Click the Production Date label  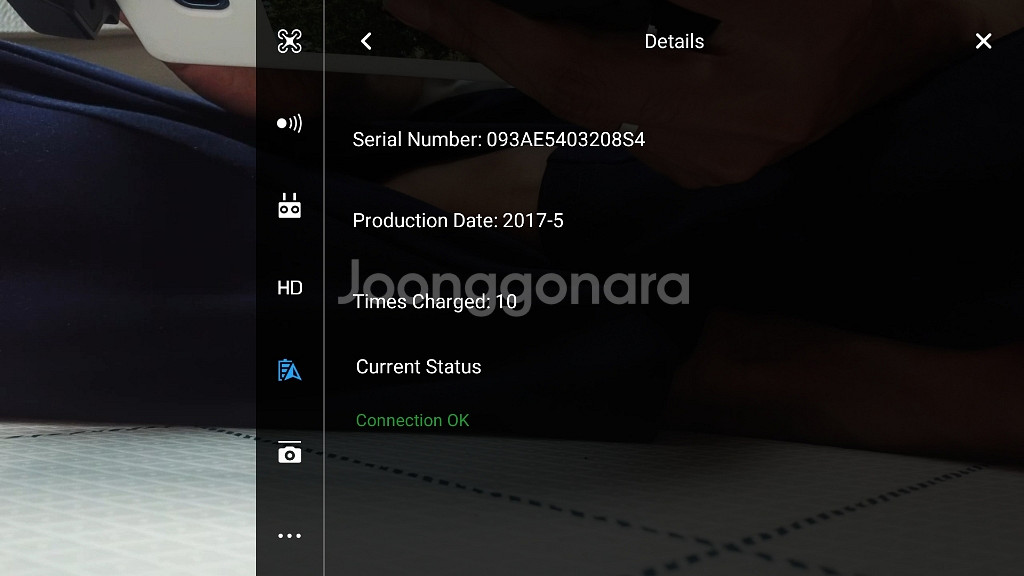point(425,221)
